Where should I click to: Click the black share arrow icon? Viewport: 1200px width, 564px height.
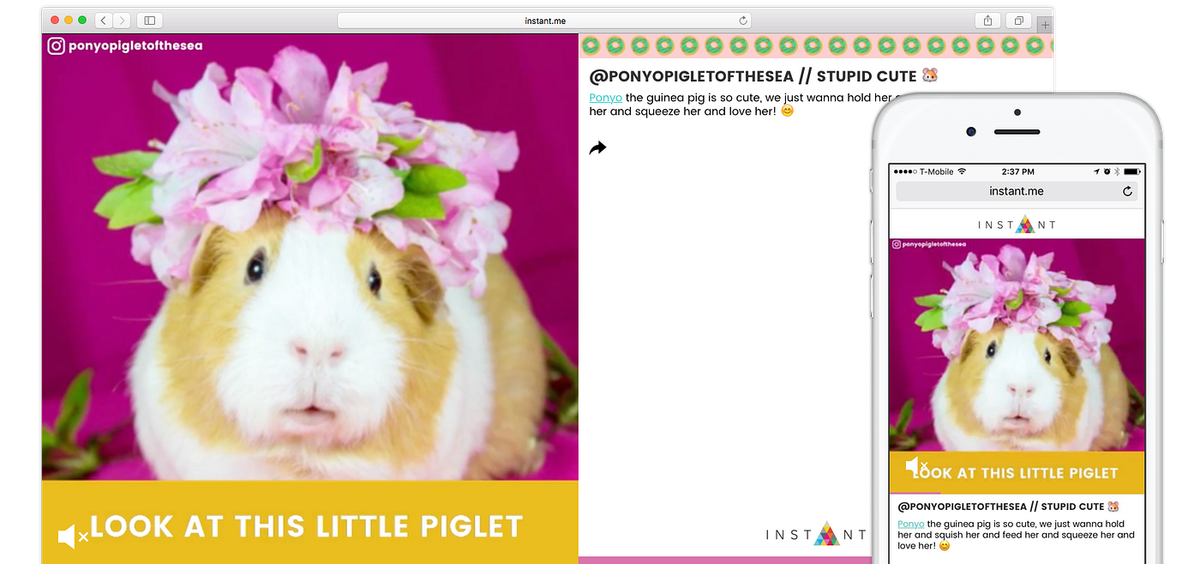pos(598,148)
